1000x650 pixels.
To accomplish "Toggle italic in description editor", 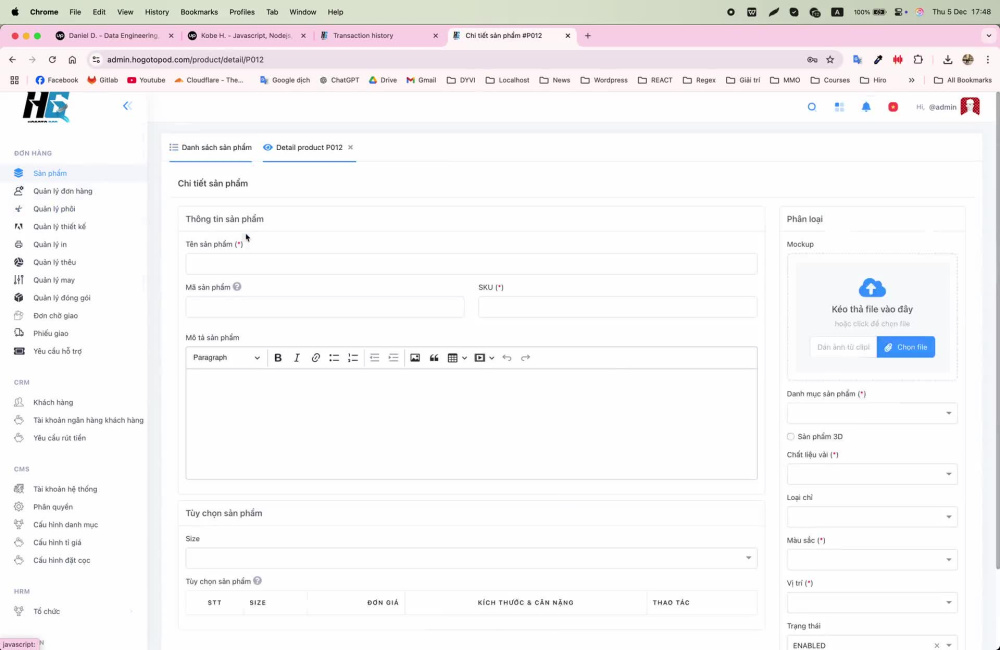I will tap(297, 358).
